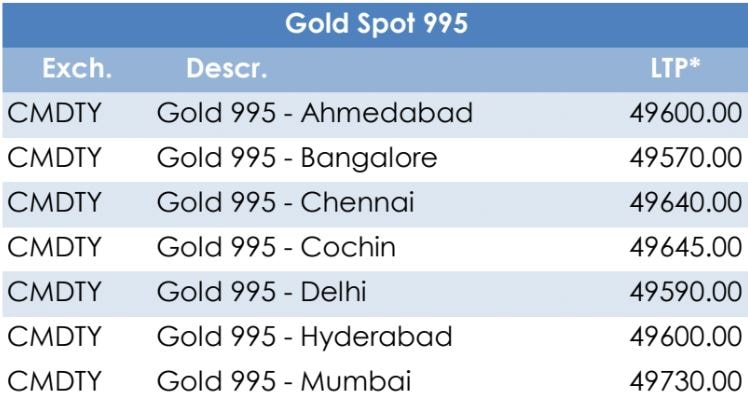Select the Gold 995 - Ahmedabad description
Viewport: 748px width, 406px height.
click(x=314, y=113)
